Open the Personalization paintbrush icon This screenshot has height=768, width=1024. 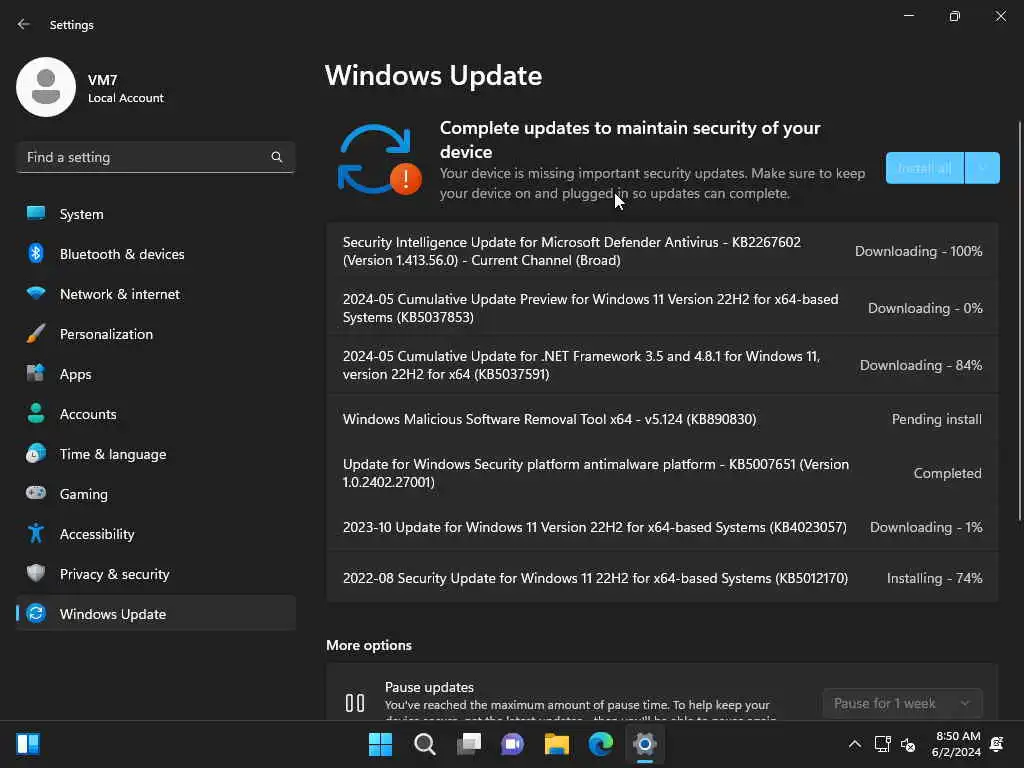(x=36, y=334)
